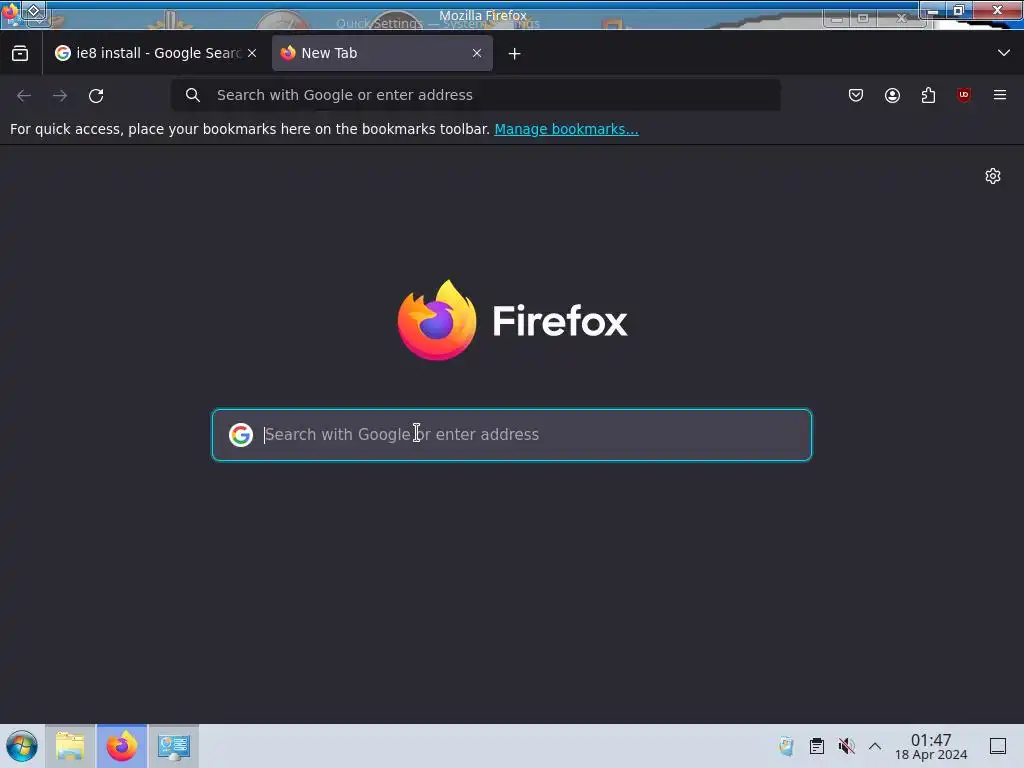
Task: Open the clock showing 01:47
Action: click(x=931, y=746)
